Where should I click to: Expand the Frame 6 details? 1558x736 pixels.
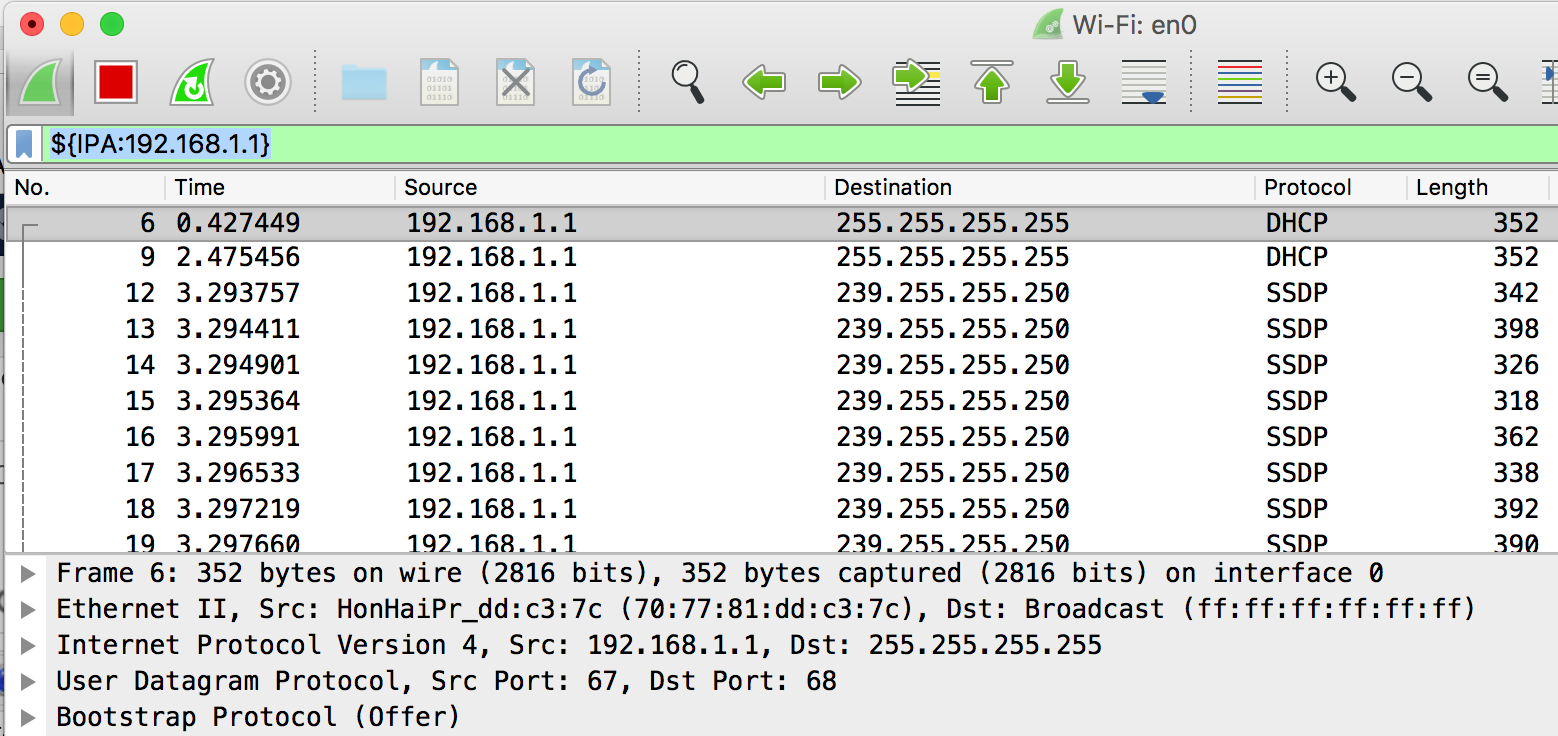coord(28,574)
